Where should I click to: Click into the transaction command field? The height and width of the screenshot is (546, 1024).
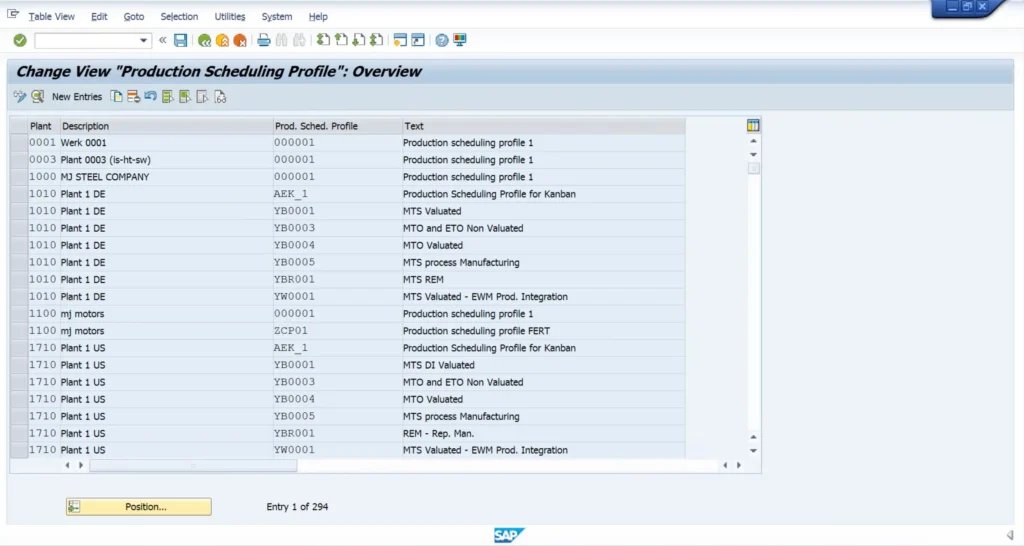(x=86, y=40)
